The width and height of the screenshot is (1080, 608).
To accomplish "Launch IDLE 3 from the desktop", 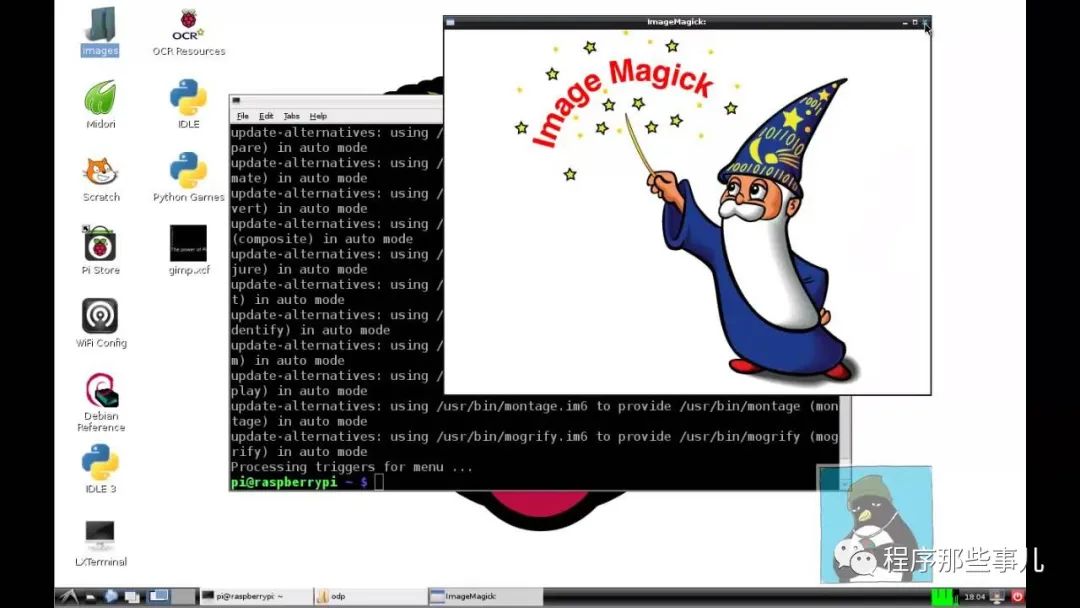I will (x=101, y=470).
